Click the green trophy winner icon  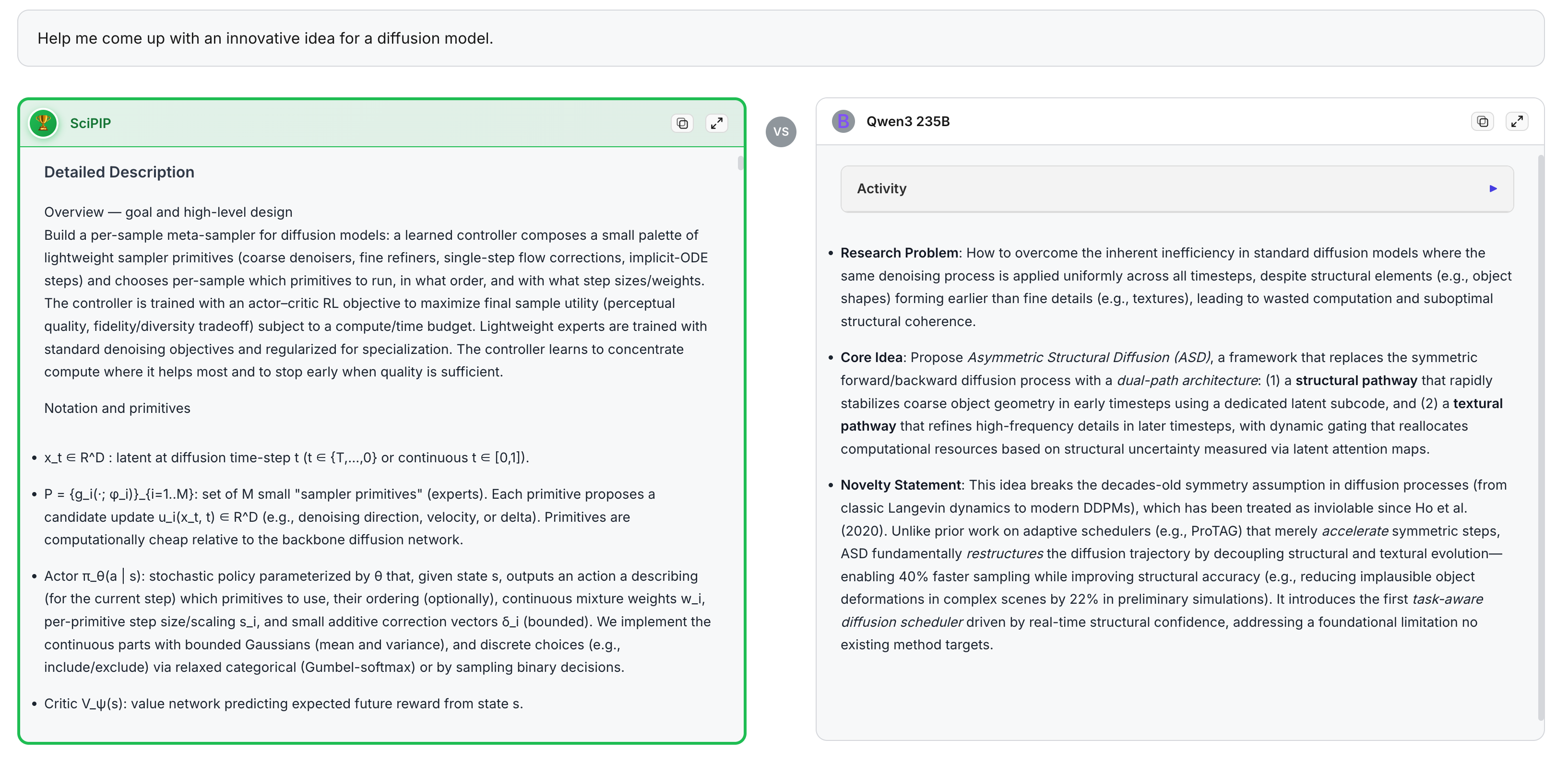click(x=43, y=124)
